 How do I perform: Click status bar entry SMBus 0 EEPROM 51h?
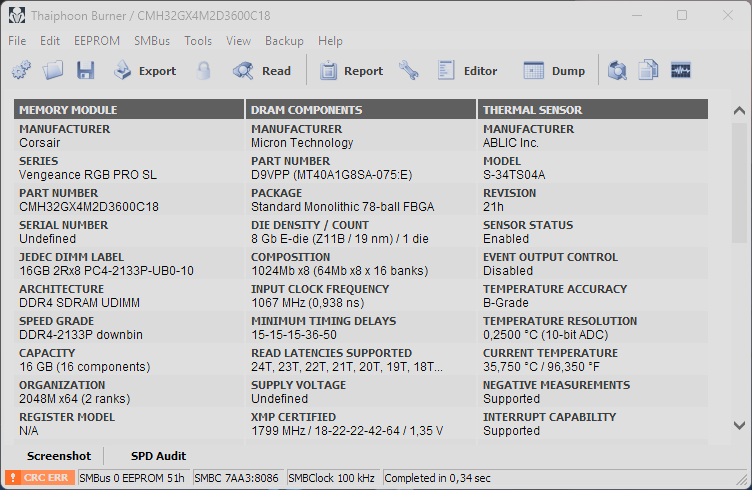click(x=133, y=478)
